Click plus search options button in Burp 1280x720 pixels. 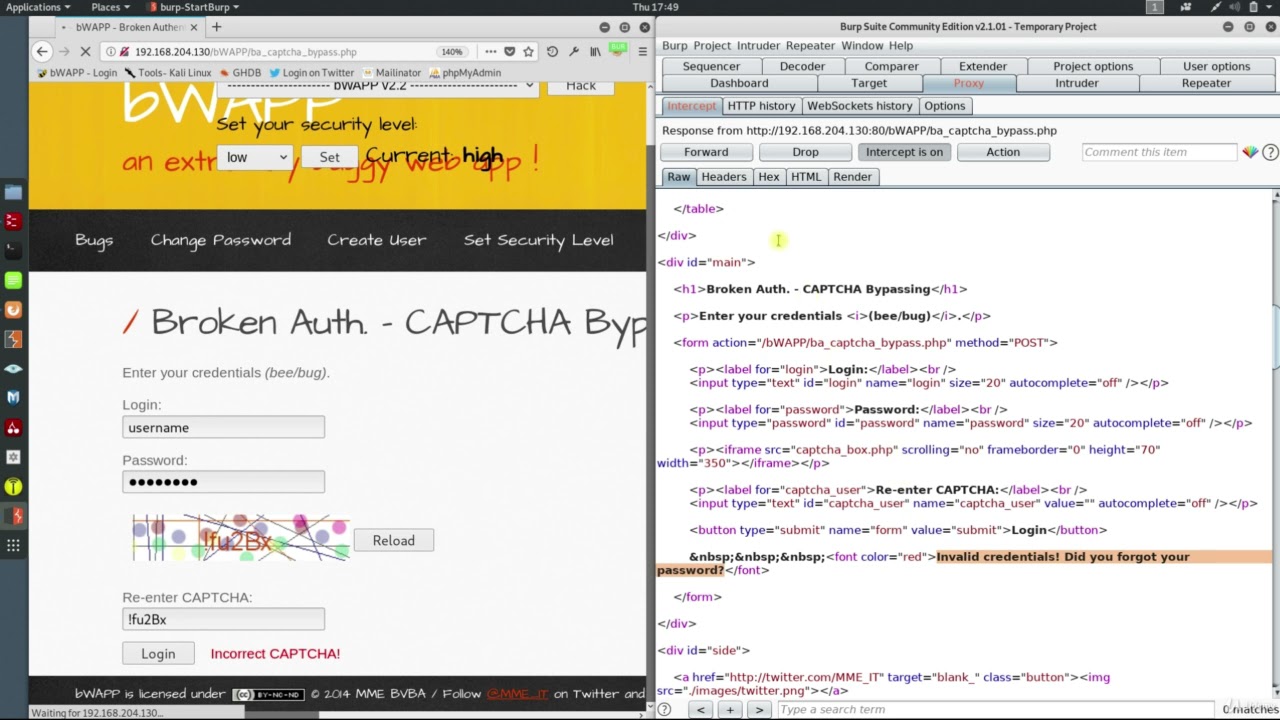click(730, 709)
